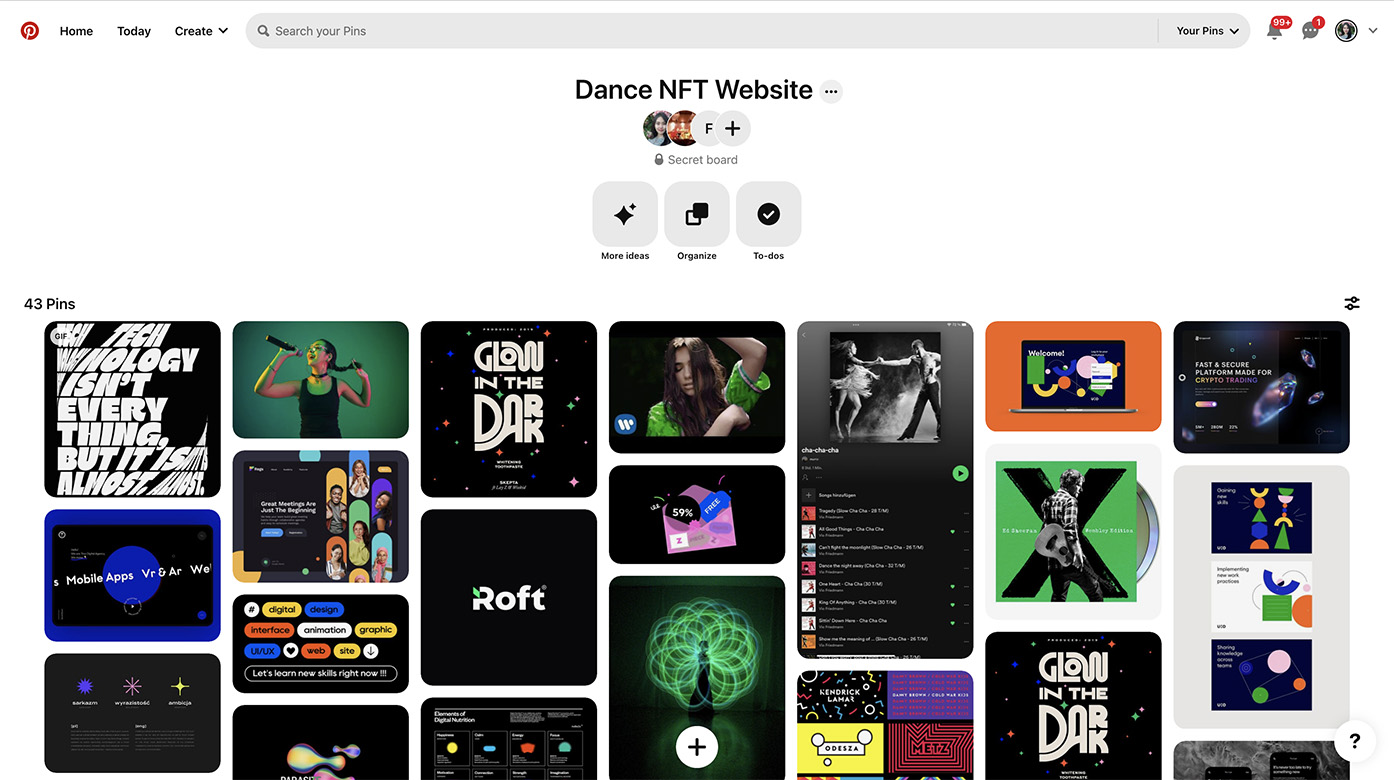Open board options three-dot icon

click(x=831, y=92)
